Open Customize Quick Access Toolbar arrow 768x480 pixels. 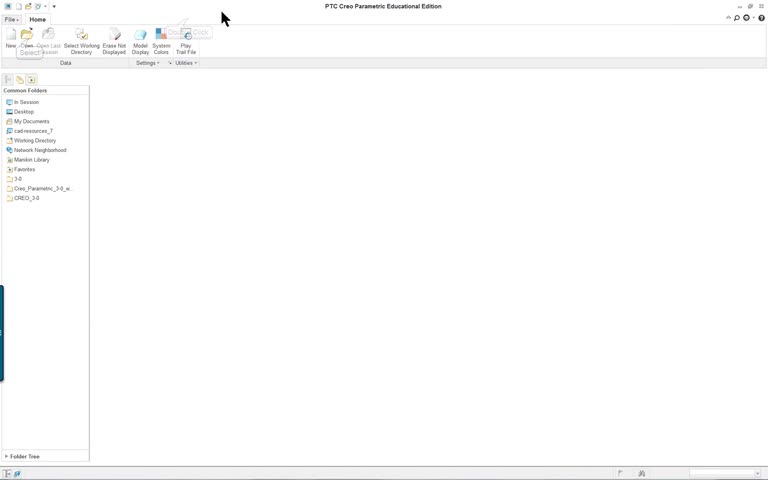[x=54, y=6]
